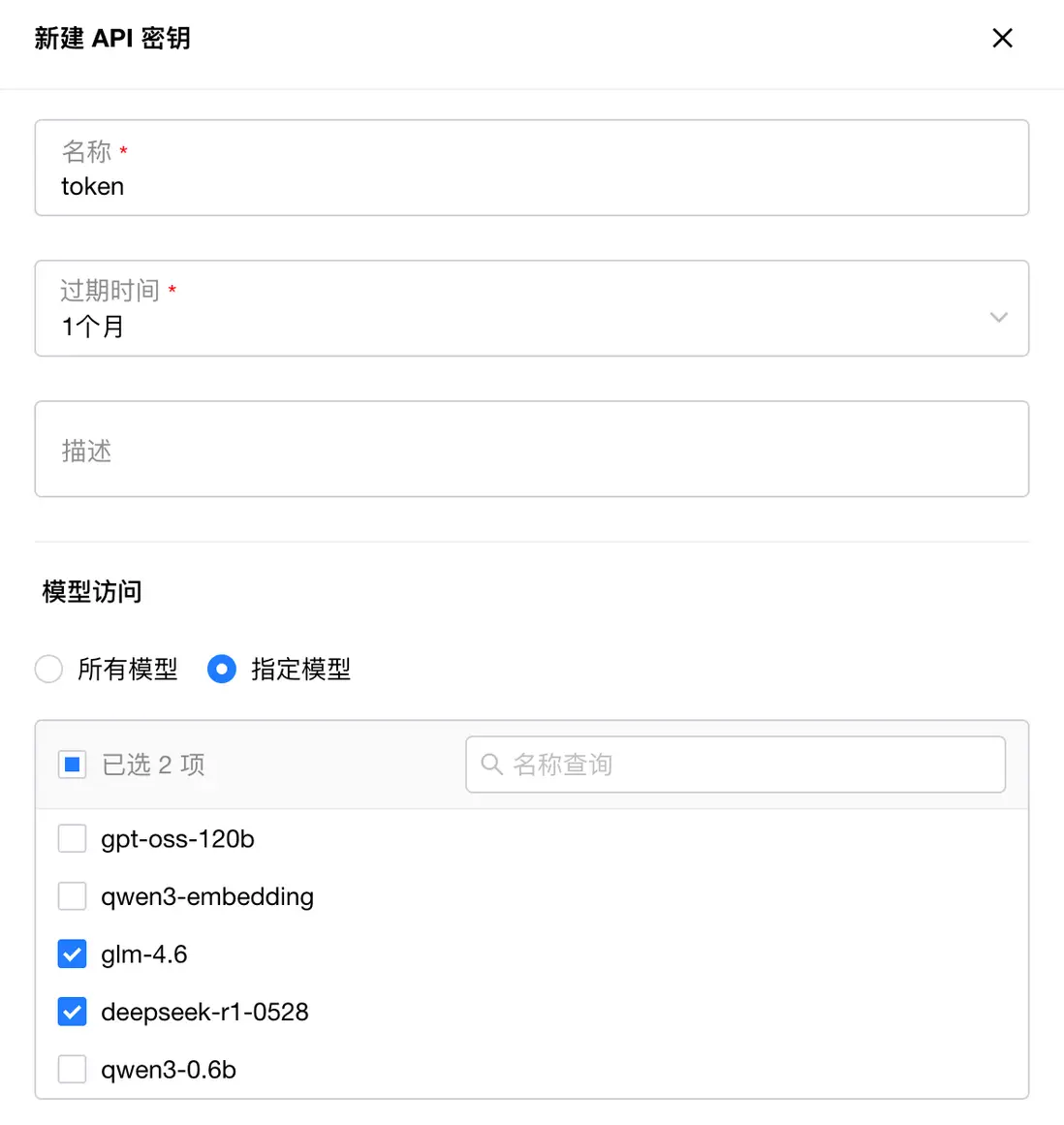1064x1125 pixels.
Task: Click the qwen3-0.6b model label
Action: (169, 1070)
